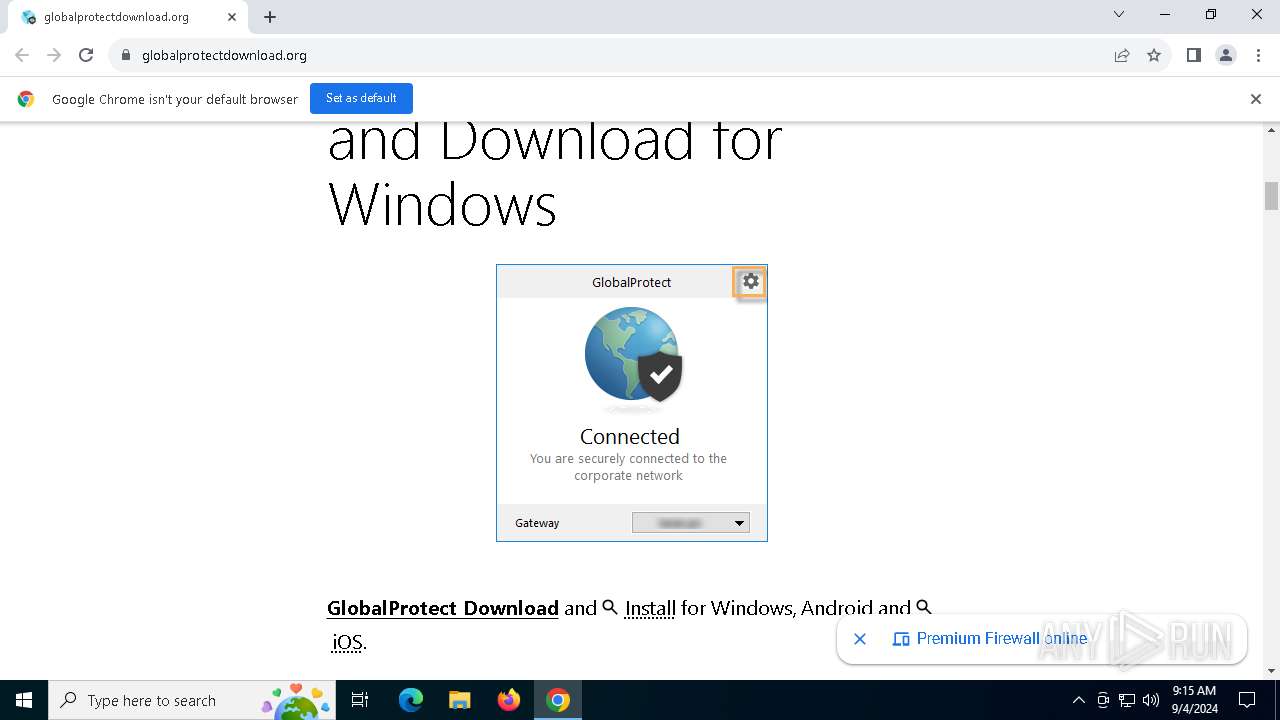
Task: Open the Windows Start menu
Action: 24,700
